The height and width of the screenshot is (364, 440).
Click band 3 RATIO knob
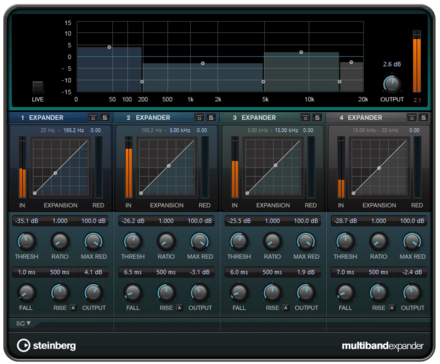(272, 241)
